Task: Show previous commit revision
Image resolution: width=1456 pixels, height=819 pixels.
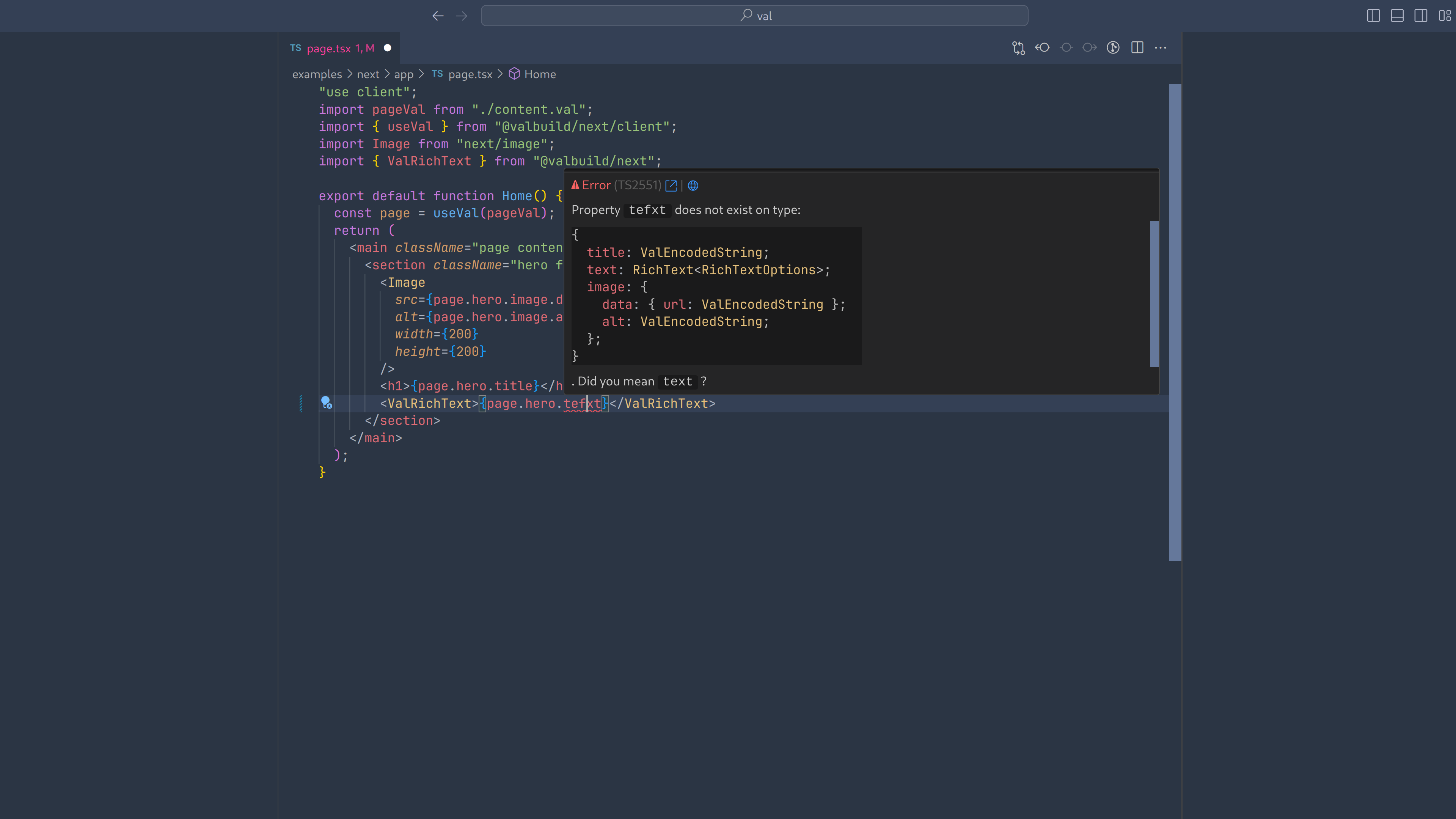Action: point(1042,48)
